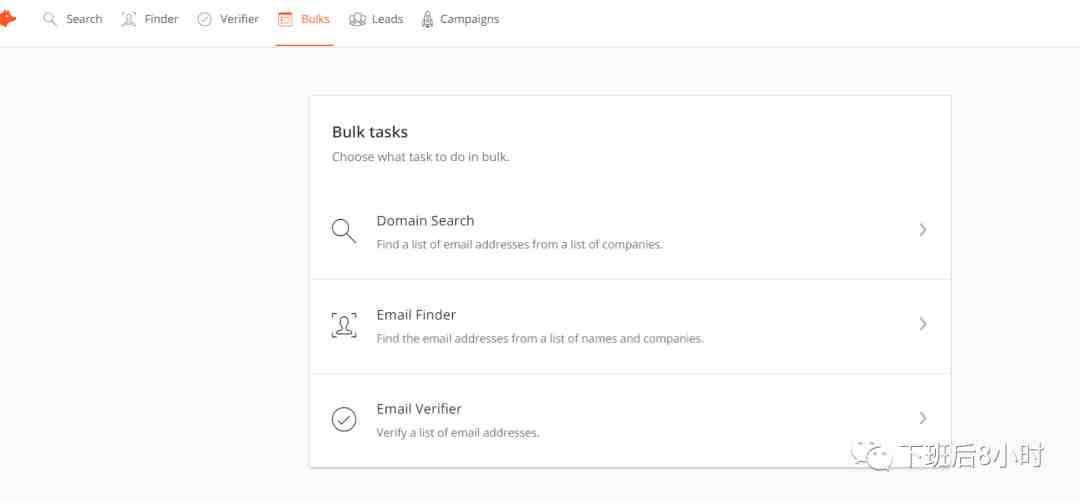Expand Email Verifier with its right chevron

coord(923,418)
